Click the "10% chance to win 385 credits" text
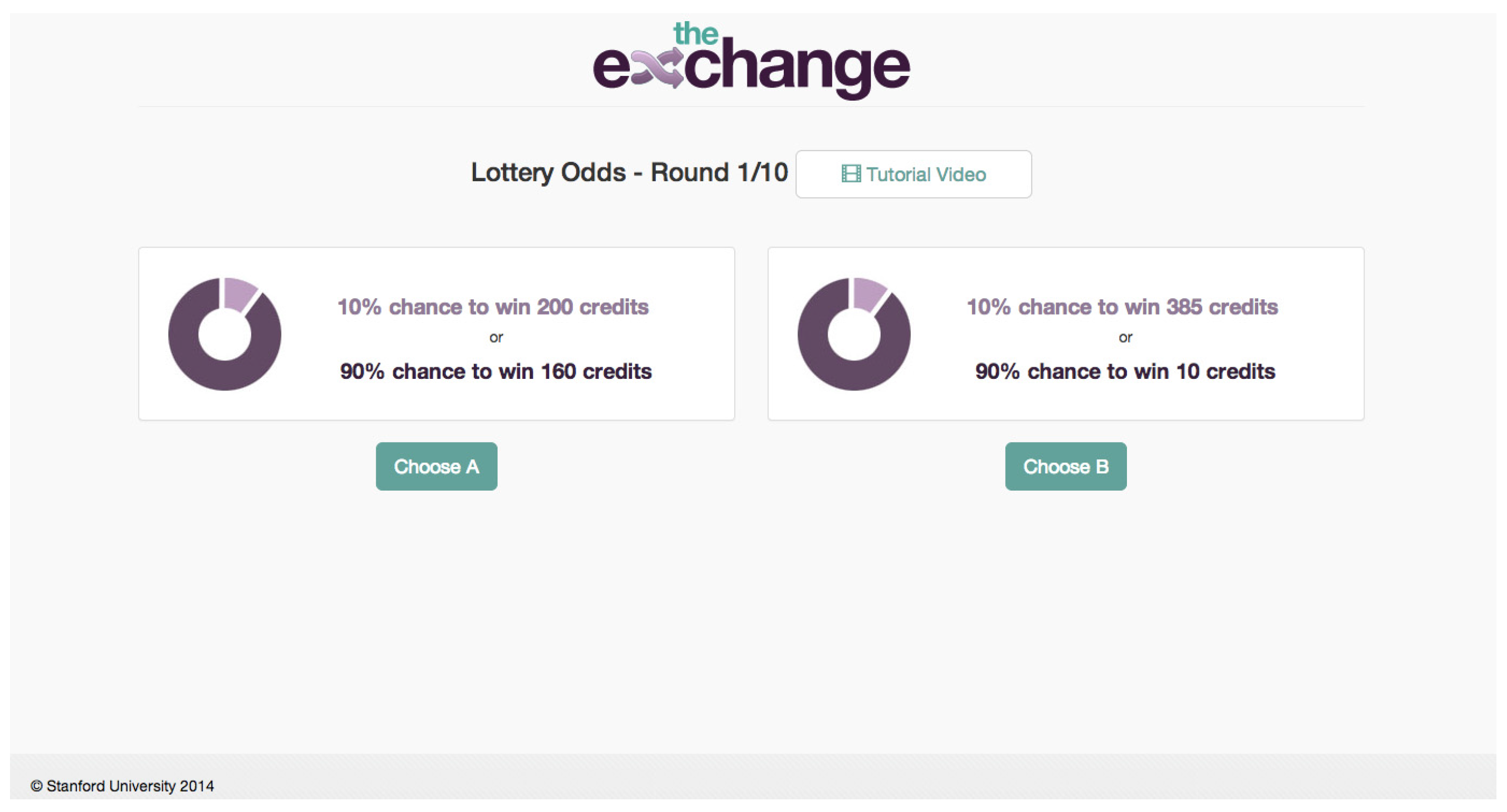The width and height of the screenshot is (1507, 812). (1122, 307)
